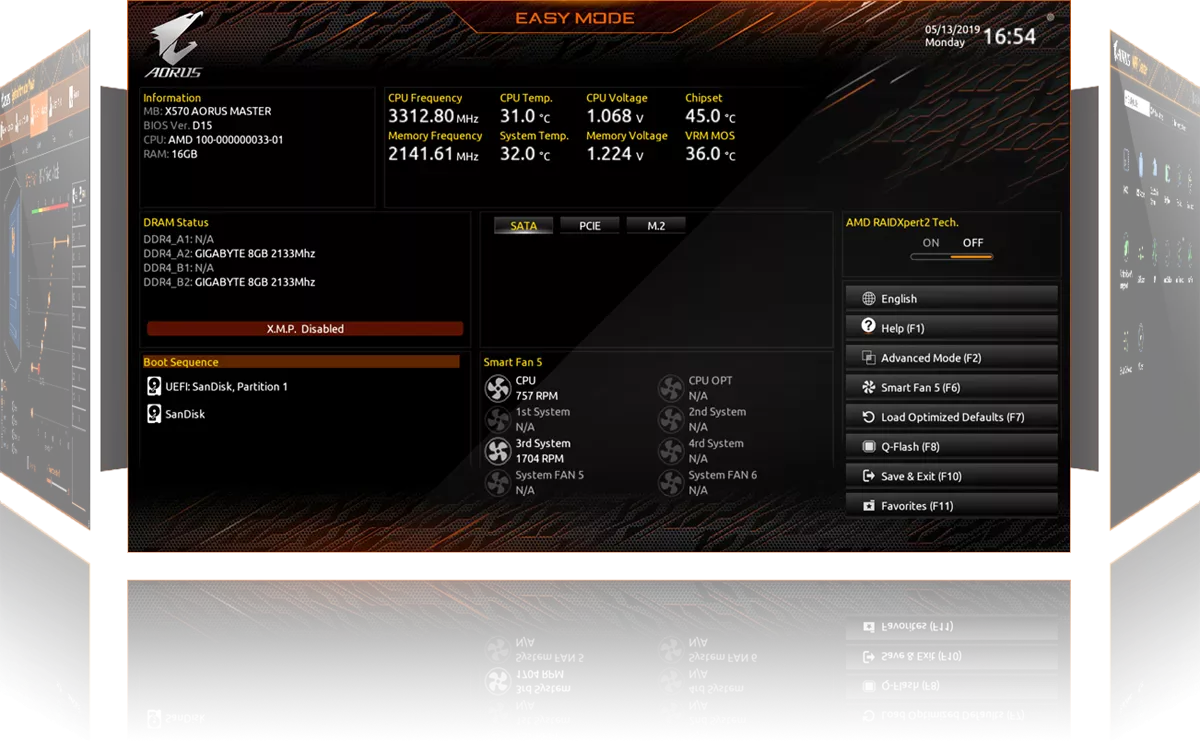Screen dimensions: 1200x741
Task: Click the DDR4_B2 GIGABYTE 8GB entry
Action: click(229, 282)
